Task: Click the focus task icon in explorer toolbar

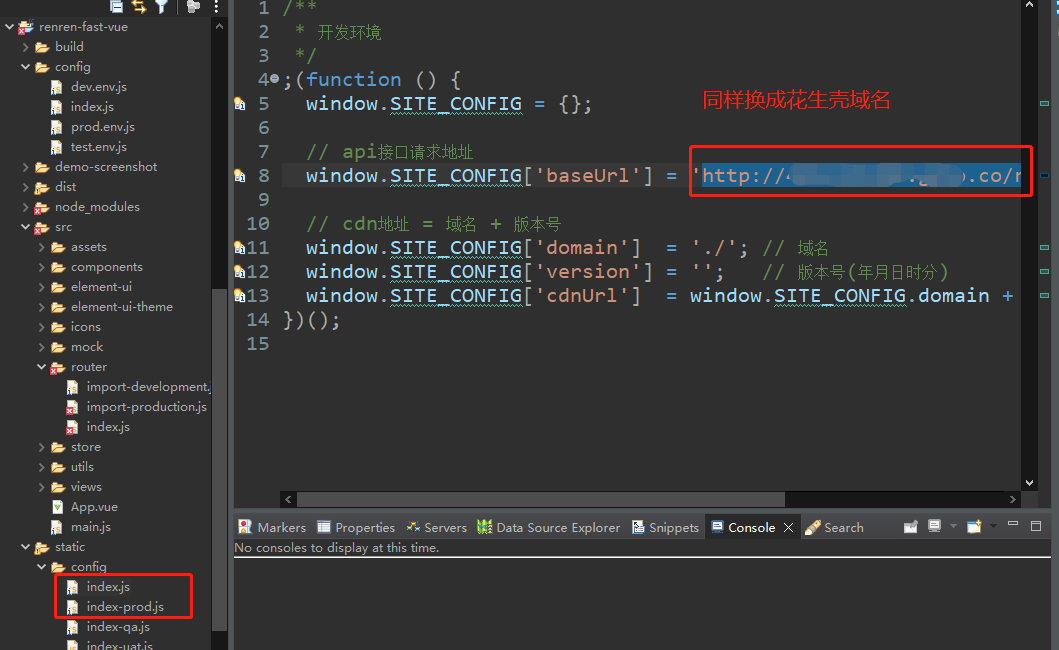Action: 193,7
